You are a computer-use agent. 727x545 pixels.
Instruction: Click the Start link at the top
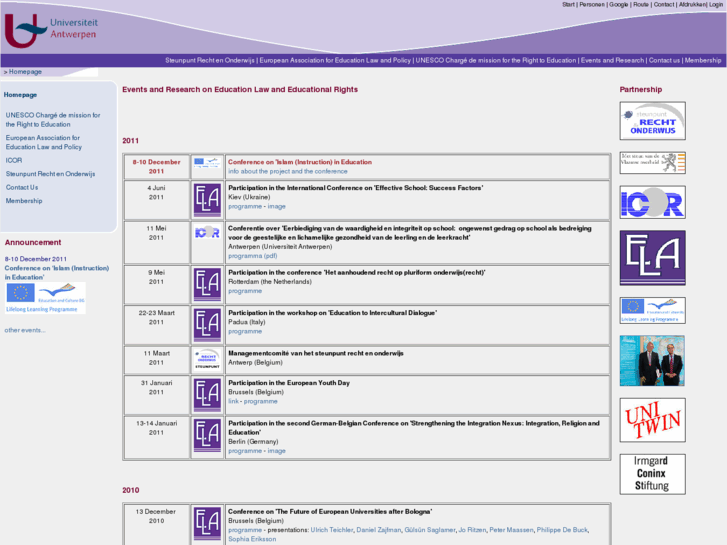coord(568,5)
